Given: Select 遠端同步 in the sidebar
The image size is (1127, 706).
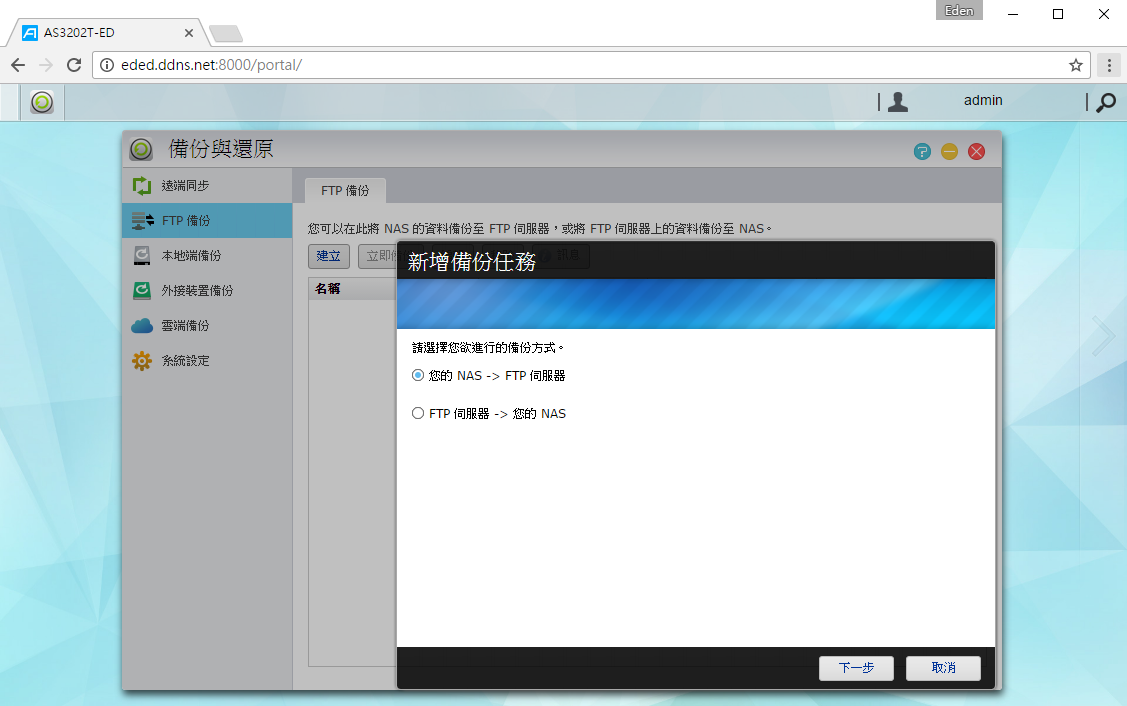Looking at the screenshot, I should pos(207,185).
